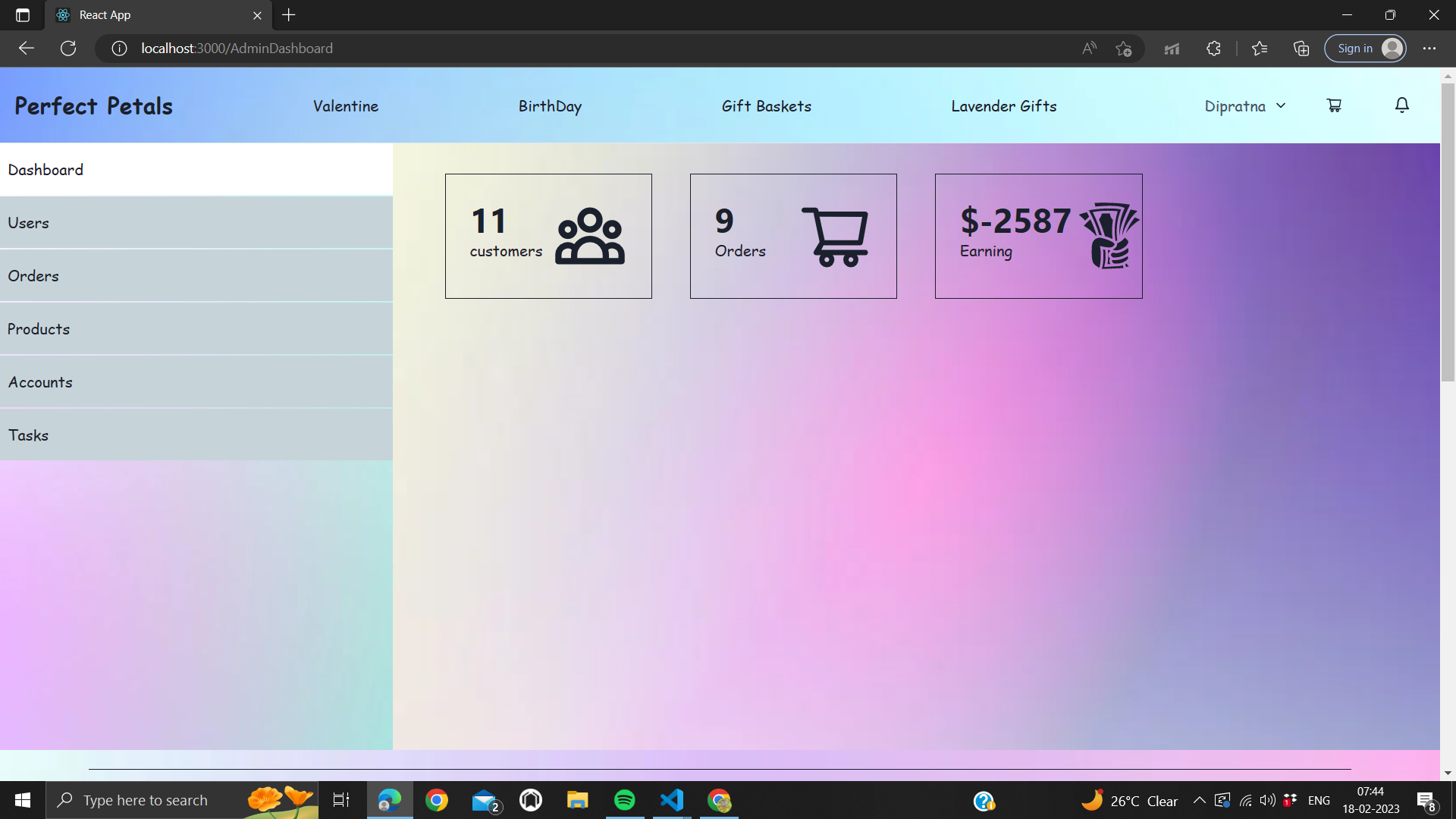The height and width of the screenshot is (819, 1456).
Task: Open the shopping cart icon in navbar
Action: [x=1334, y=105]
